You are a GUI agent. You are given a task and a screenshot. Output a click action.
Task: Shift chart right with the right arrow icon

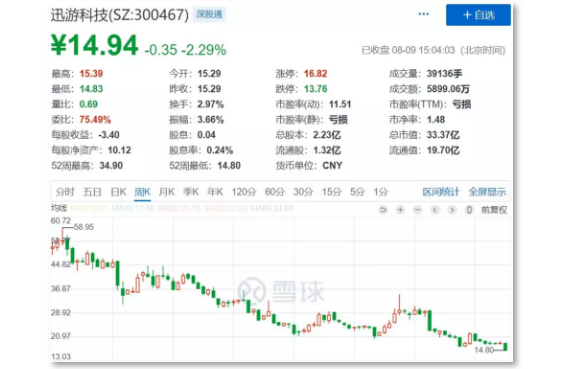coord(452,209)
